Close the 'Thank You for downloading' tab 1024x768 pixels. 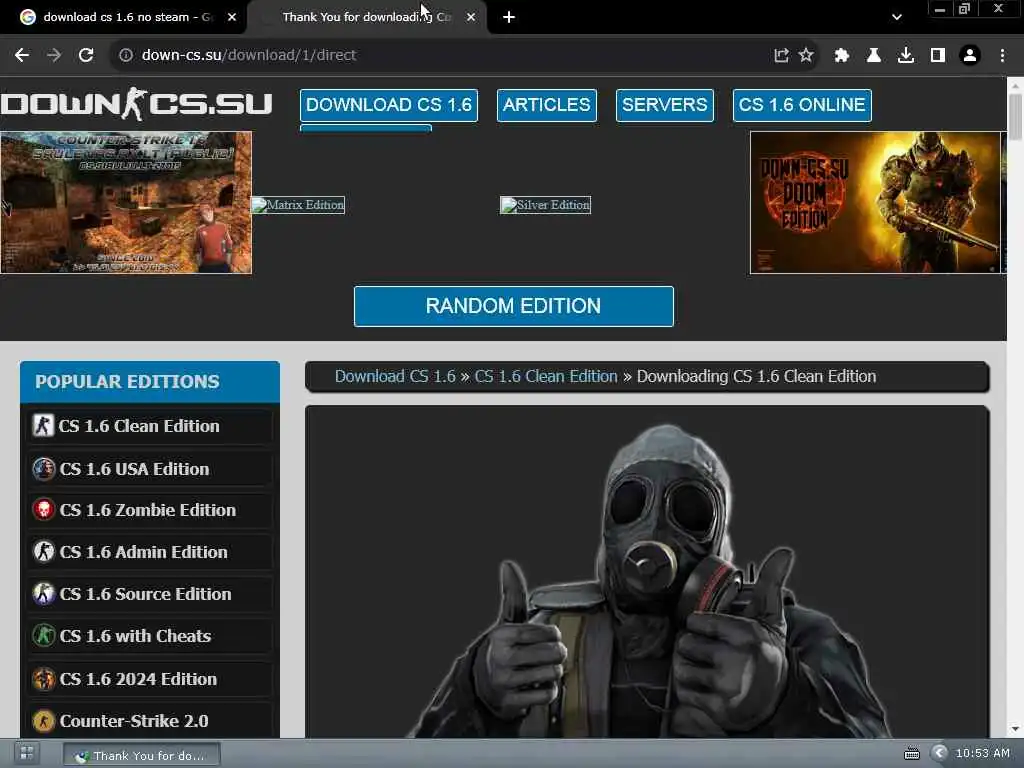point(471,17)
